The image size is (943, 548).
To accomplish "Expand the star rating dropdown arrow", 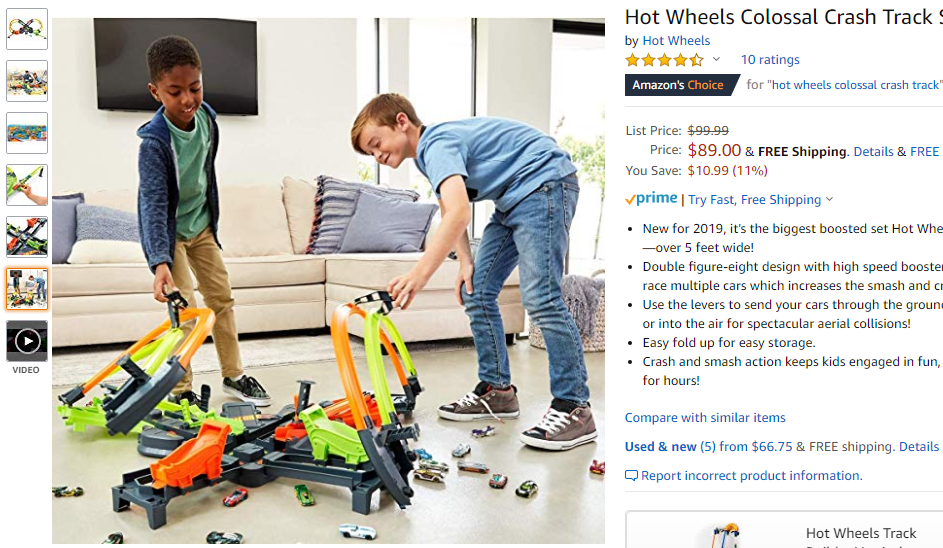I will click(716, 59).
